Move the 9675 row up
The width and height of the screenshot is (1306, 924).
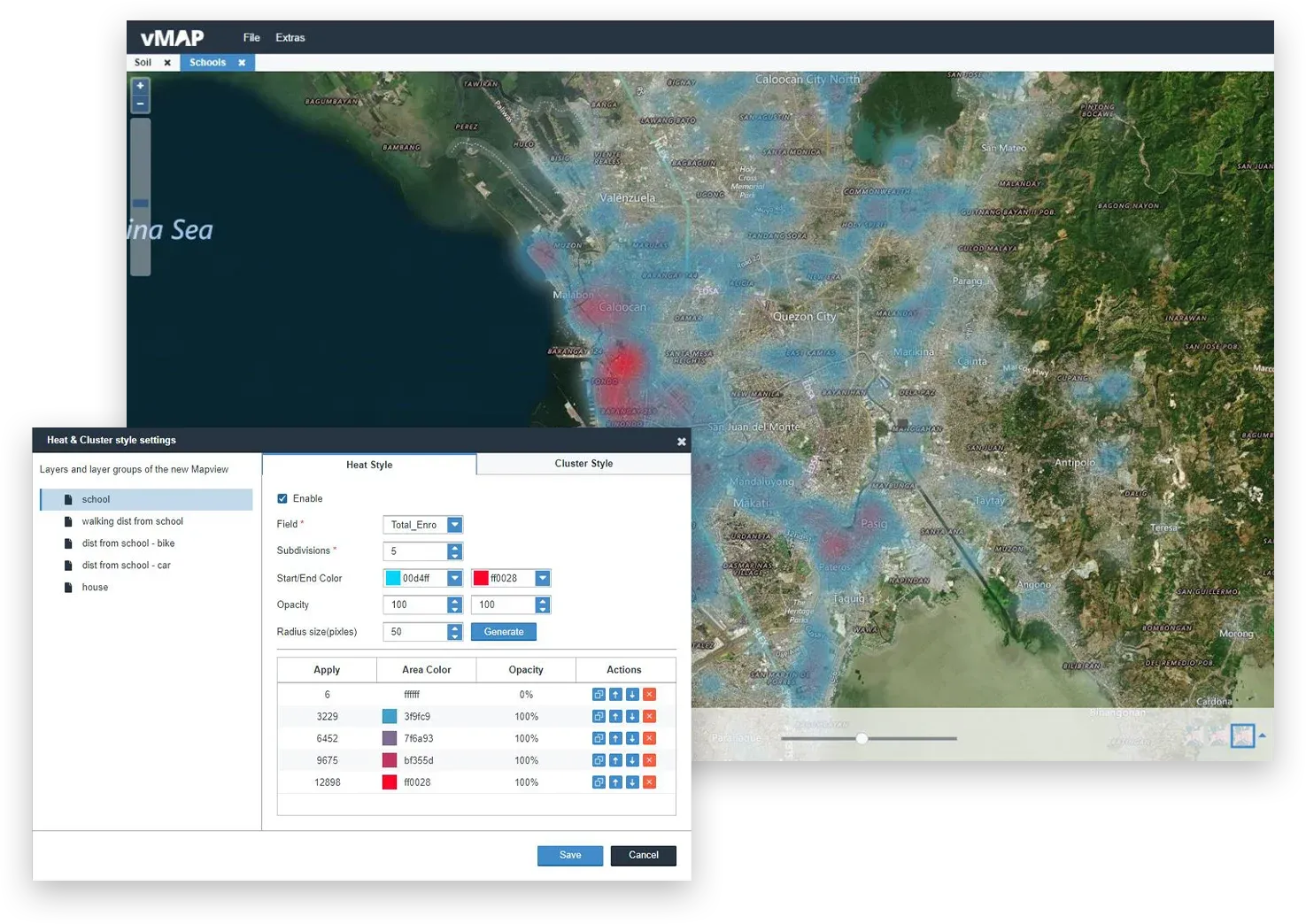pos(615,760)
